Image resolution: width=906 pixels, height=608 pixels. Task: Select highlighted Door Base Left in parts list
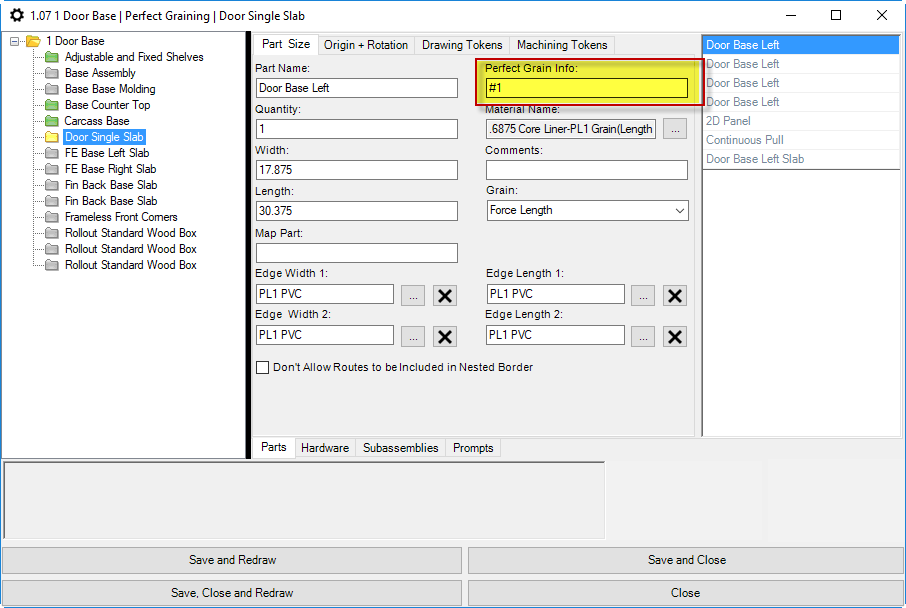pos(801,45)
